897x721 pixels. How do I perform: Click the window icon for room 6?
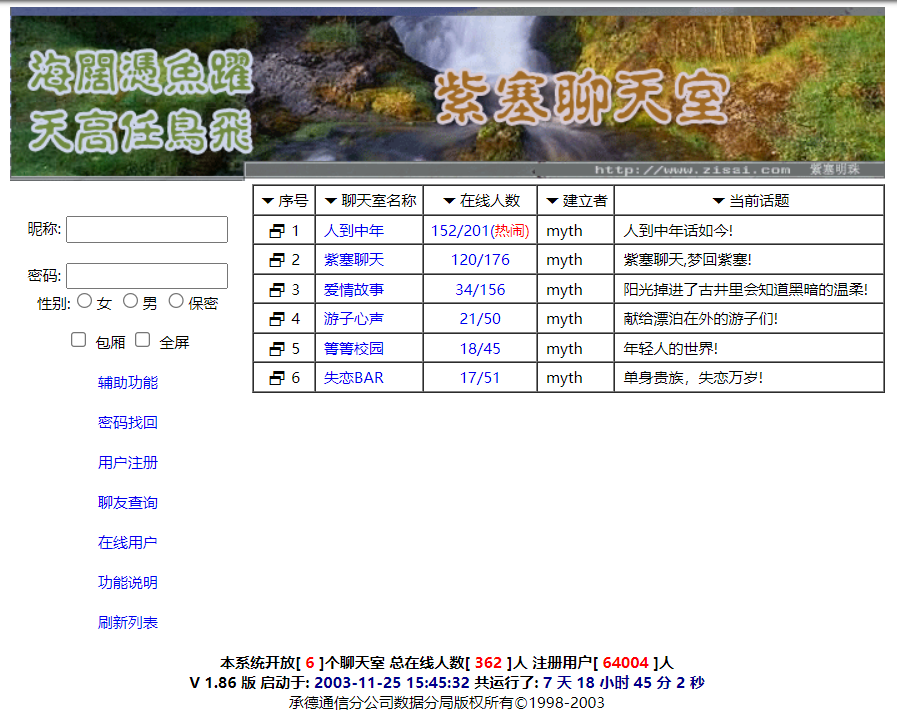point(277,378)
